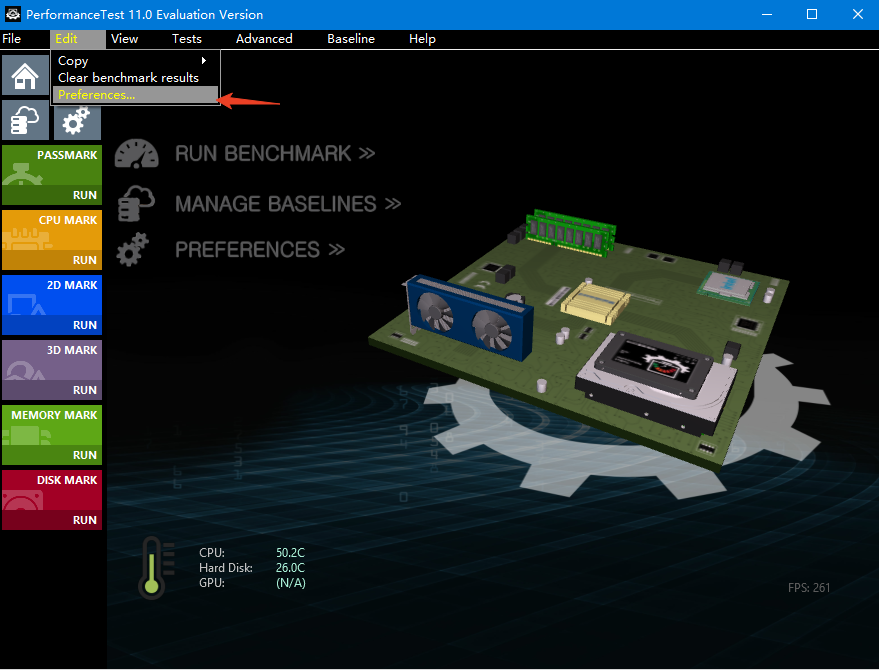This screenshot has height=670, width=879.
Task: Click the gears preferences icon in sidebar
Action: coord(76,121)
